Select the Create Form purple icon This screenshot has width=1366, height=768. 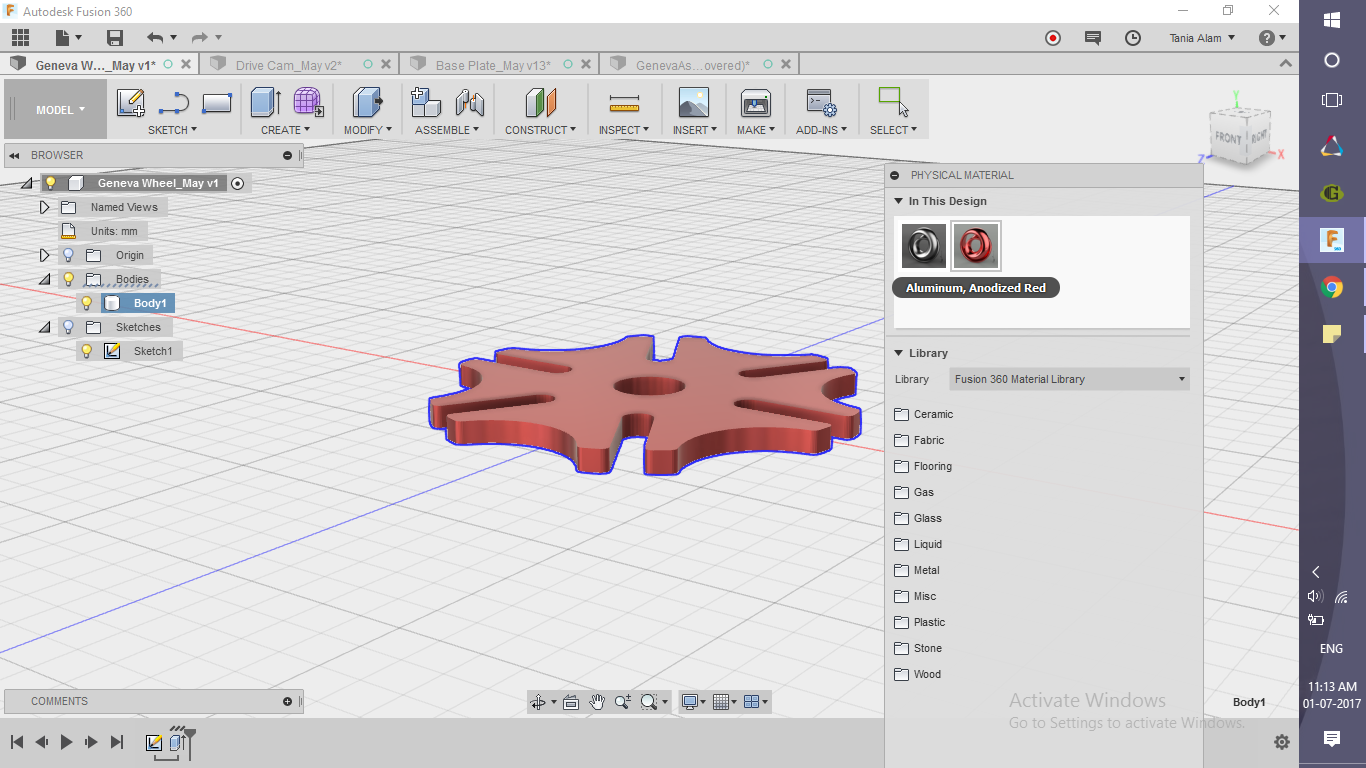(308, 102)
